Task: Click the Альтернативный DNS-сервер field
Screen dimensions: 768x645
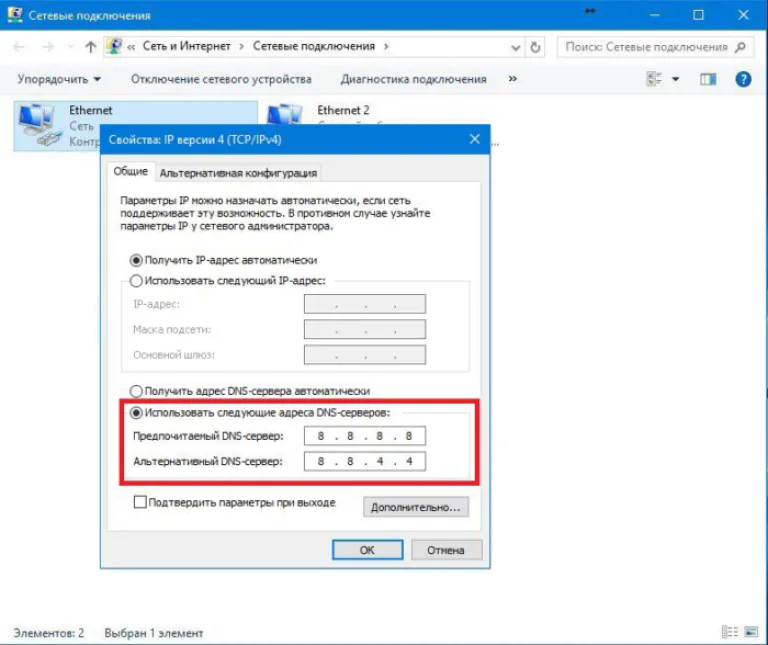Action: (364, 461)
